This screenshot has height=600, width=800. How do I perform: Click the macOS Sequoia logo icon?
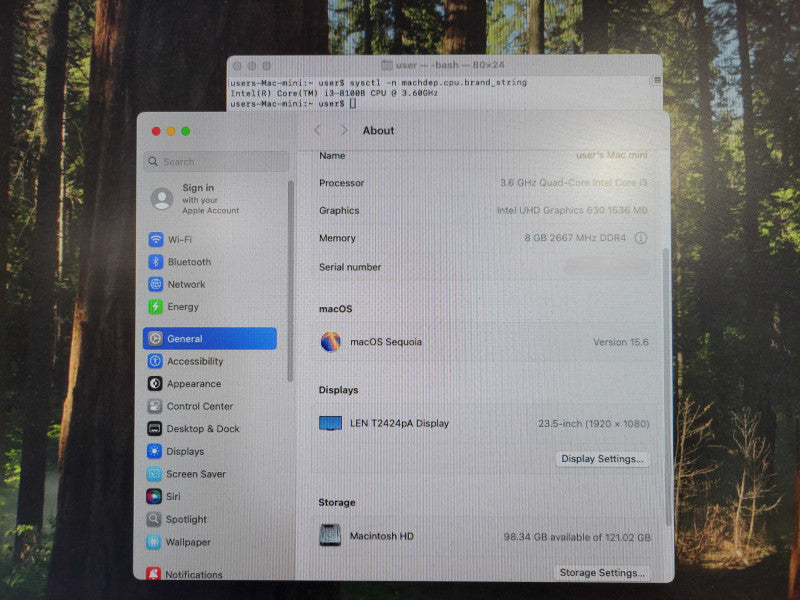[331, 342]
